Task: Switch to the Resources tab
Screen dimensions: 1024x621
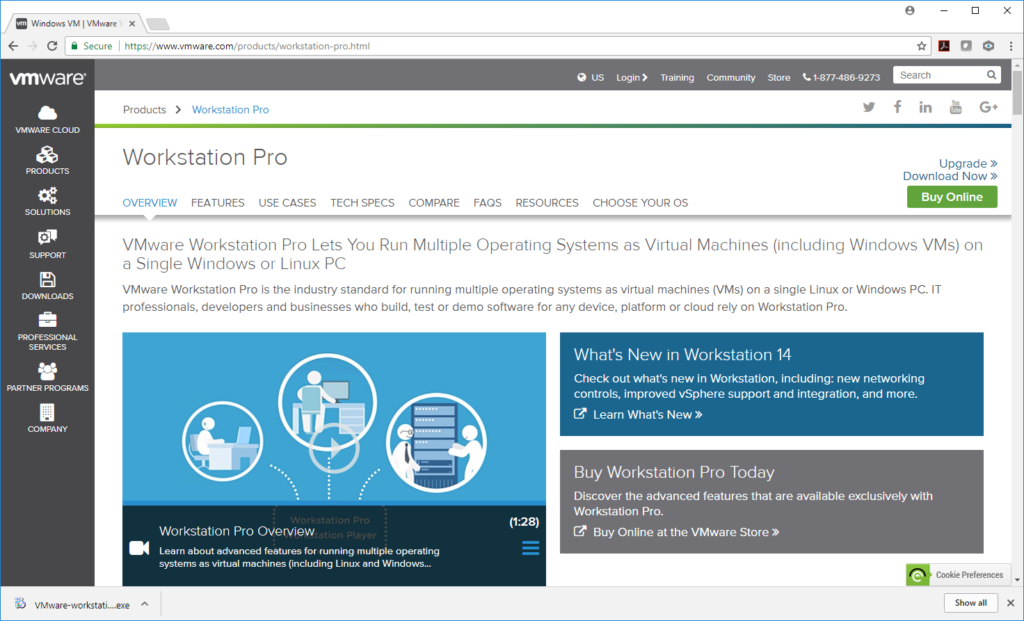Action: pos(547,203)
